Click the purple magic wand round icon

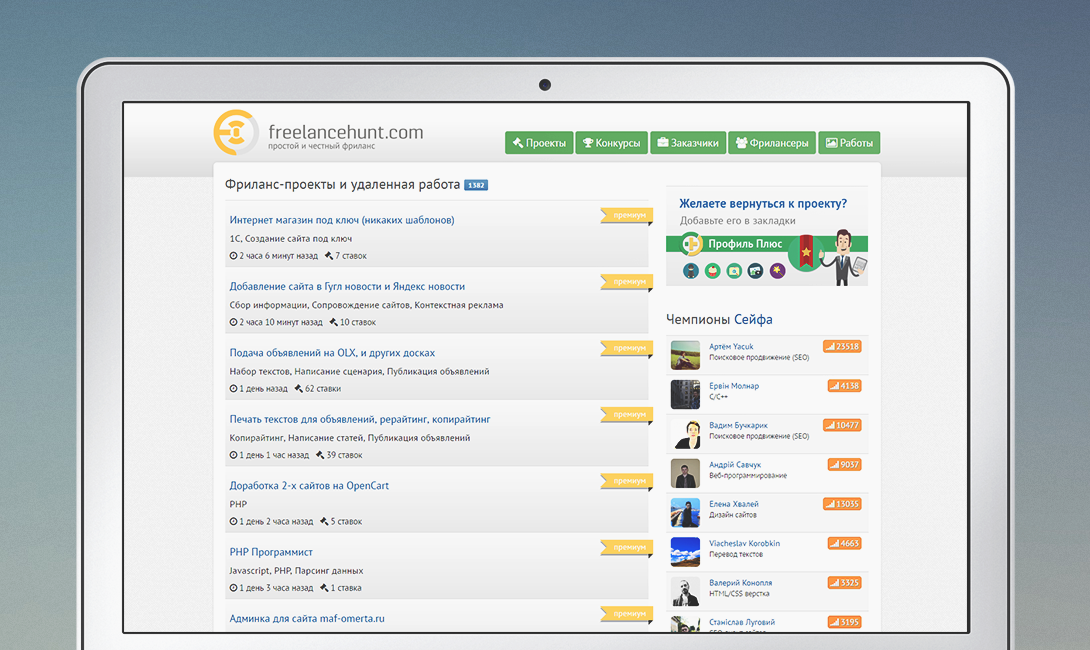(777, 270)
